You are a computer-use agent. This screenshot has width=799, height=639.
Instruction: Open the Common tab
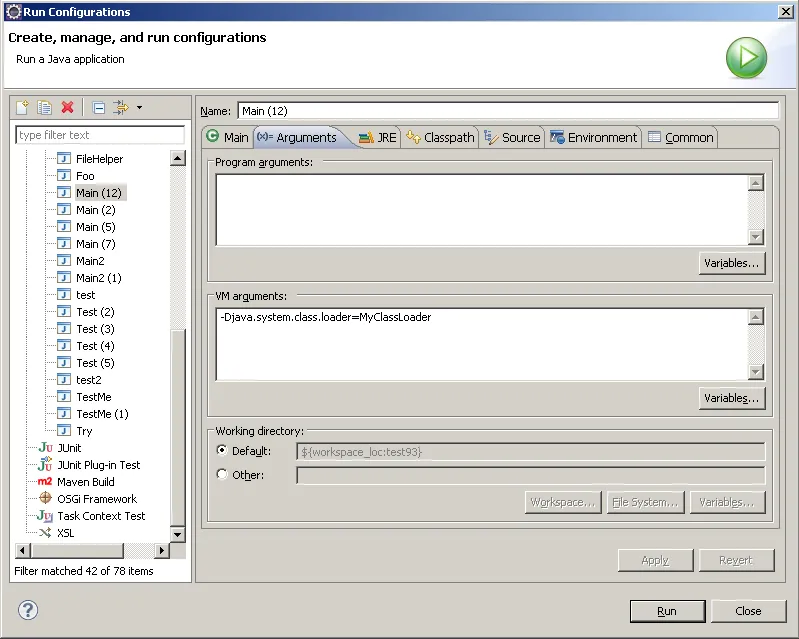click(x=680, y=137)
